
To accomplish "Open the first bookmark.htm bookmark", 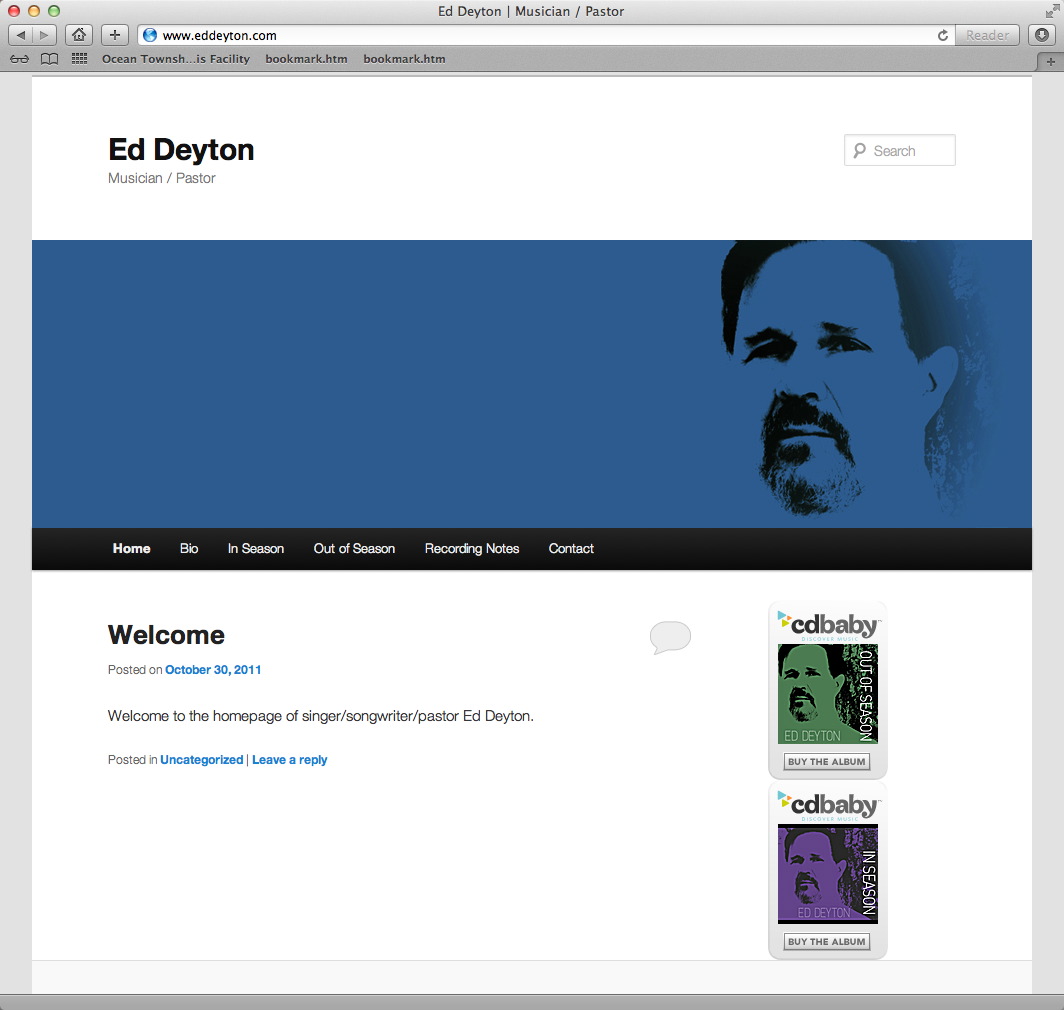I will tap(306, 59).
